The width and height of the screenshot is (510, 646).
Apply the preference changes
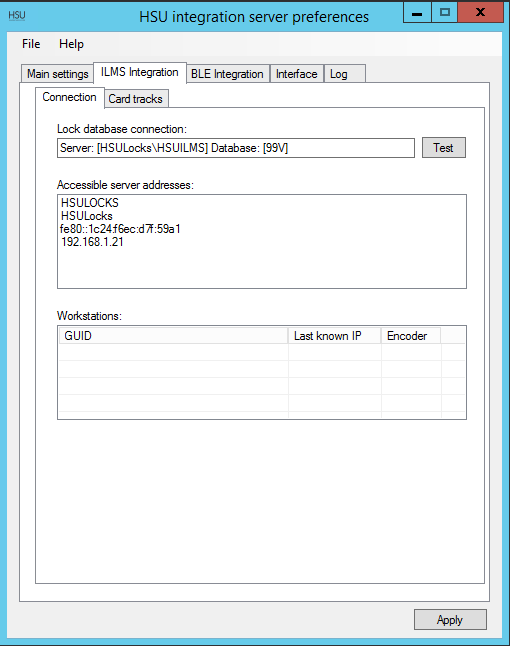coord(450,620)
